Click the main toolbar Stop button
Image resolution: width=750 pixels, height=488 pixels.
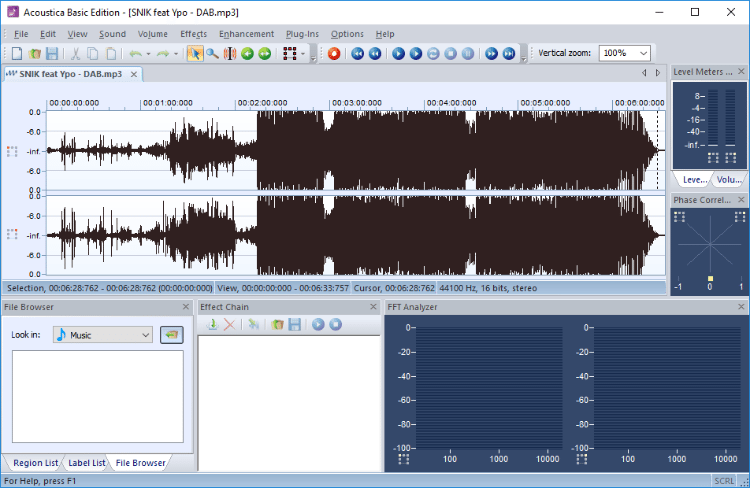pos(451,53)
